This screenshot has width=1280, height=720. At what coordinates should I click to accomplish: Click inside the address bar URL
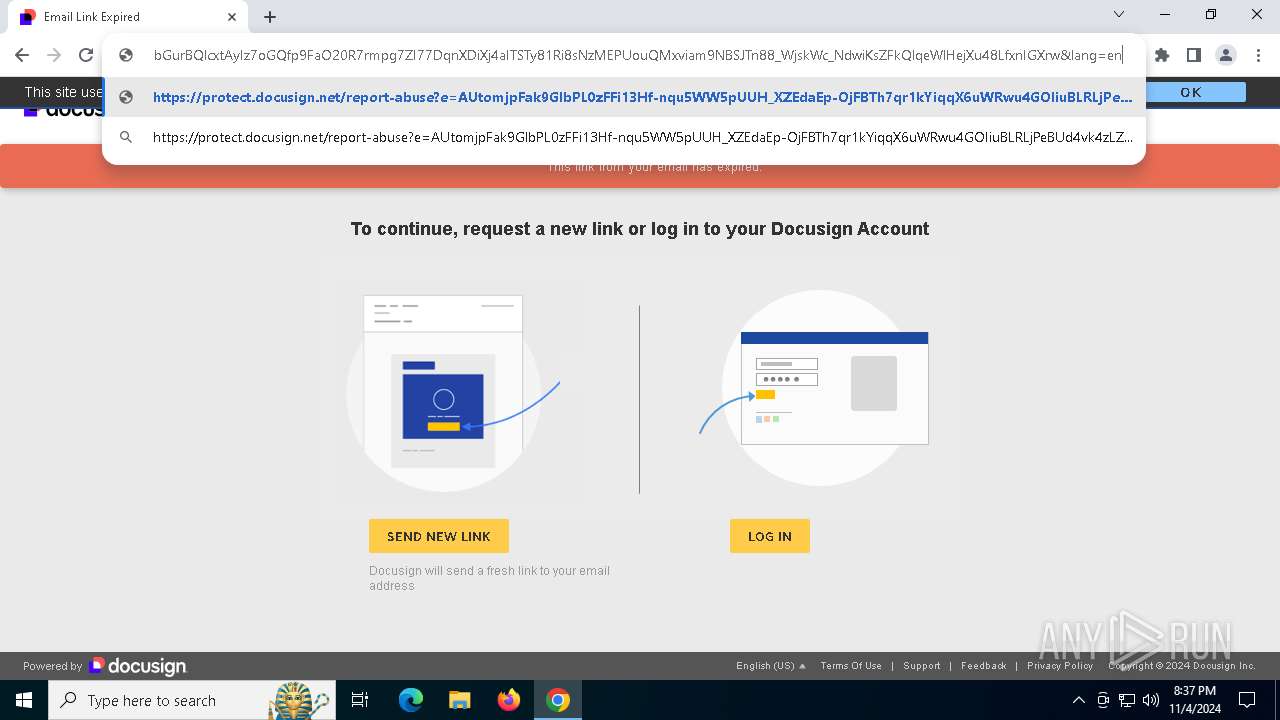[637, 55]
